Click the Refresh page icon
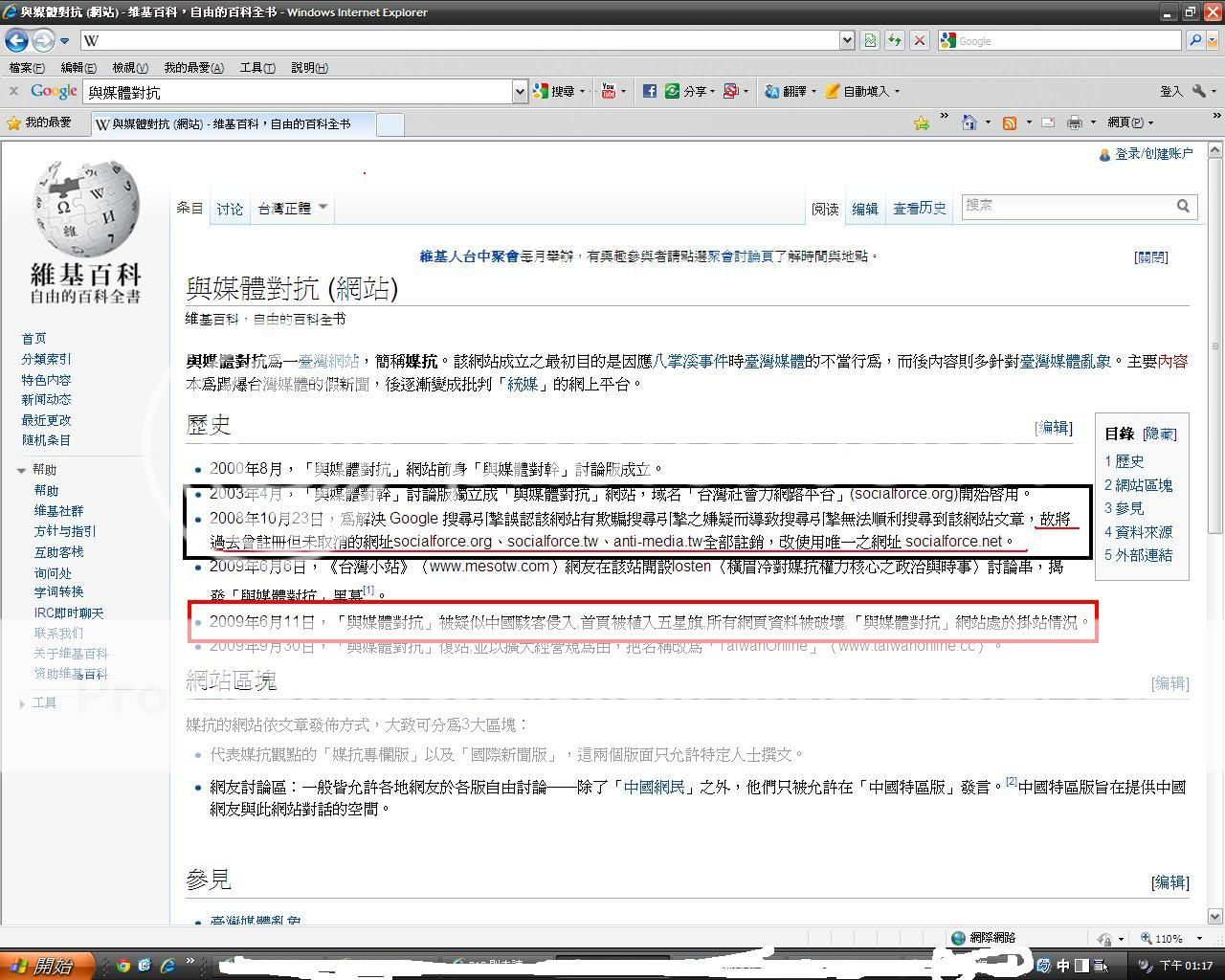This screenshot has width=1225, height=980. (894, 40)
